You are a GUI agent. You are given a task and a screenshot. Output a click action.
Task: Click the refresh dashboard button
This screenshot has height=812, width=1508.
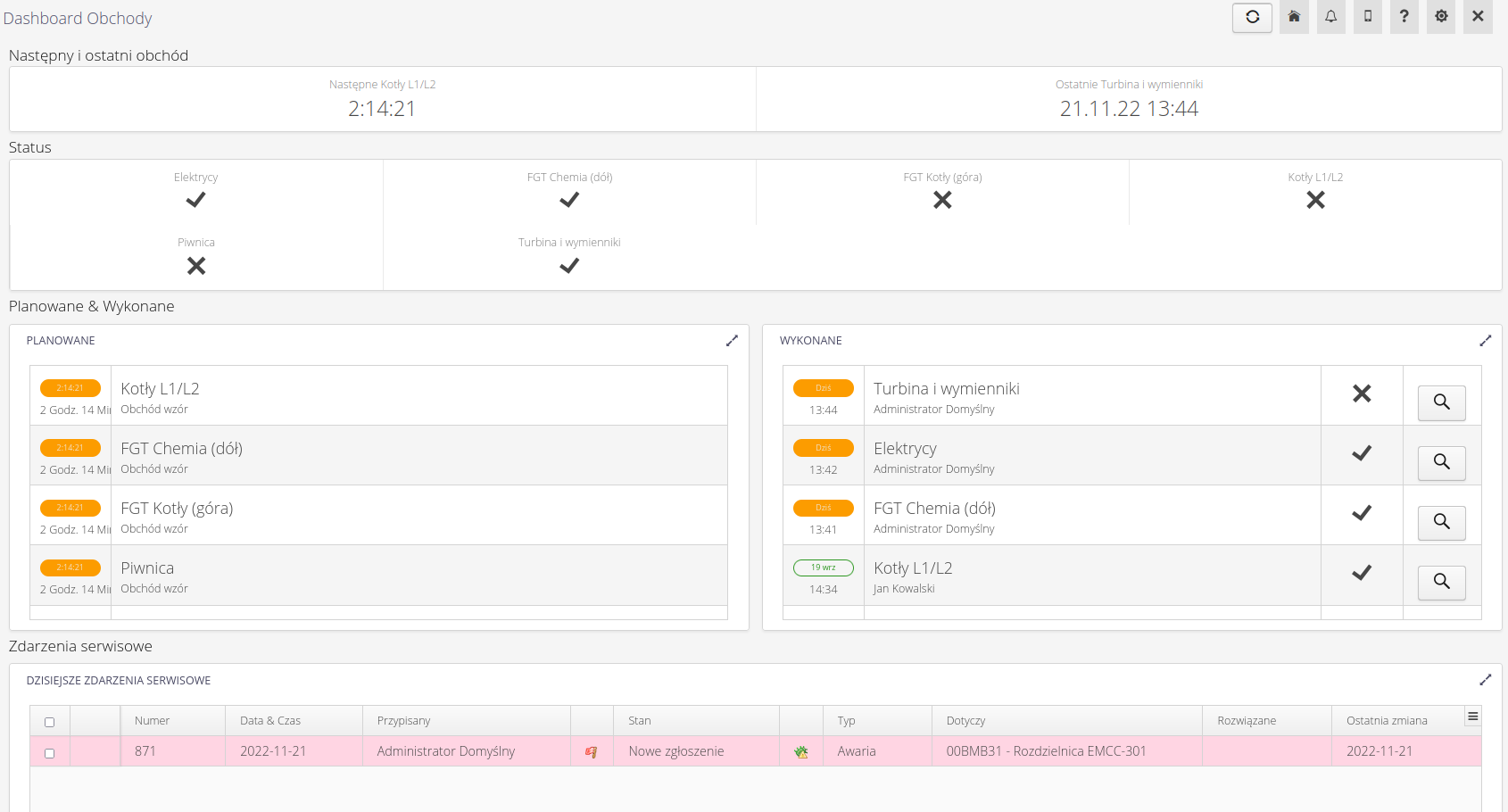1252,17
